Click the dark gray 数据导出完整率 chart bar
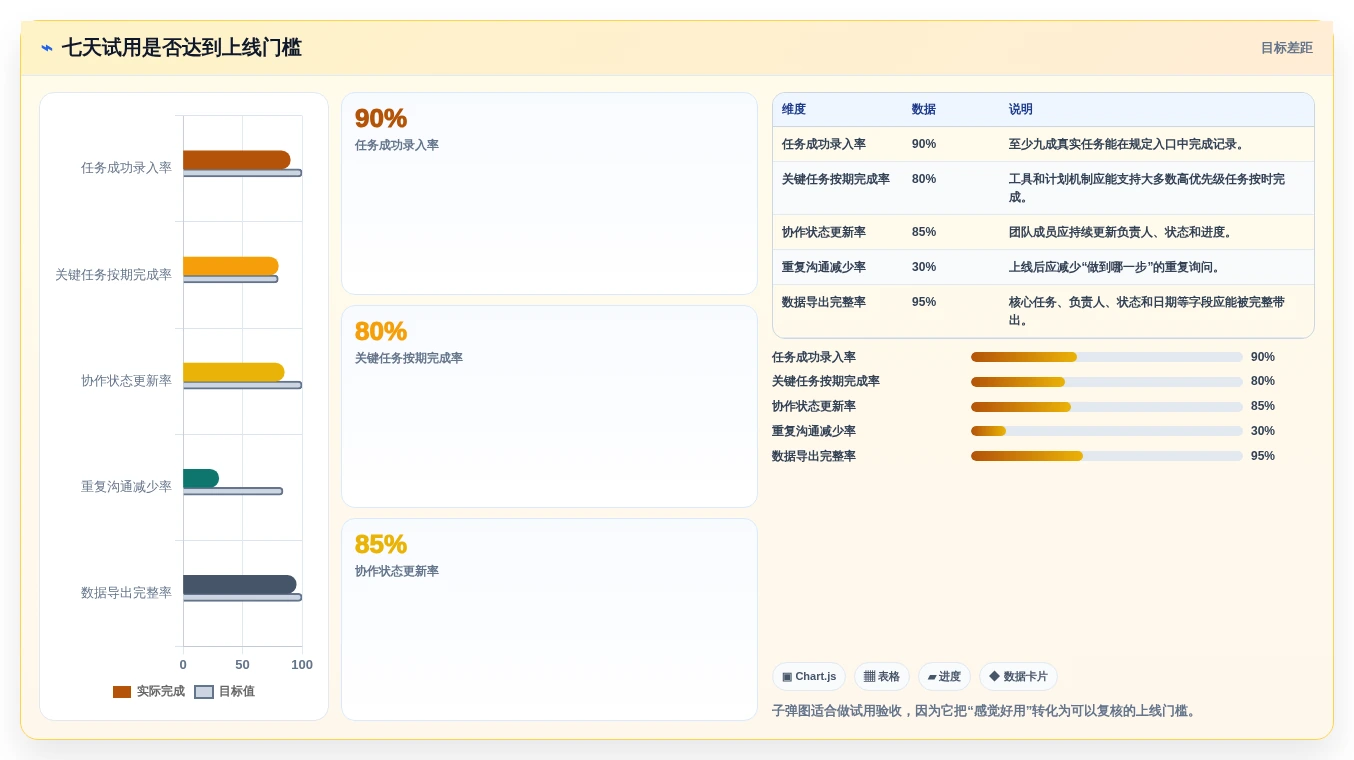This screenshot has width=1354, height=760. pyautogui.click(x=240, y=585)
